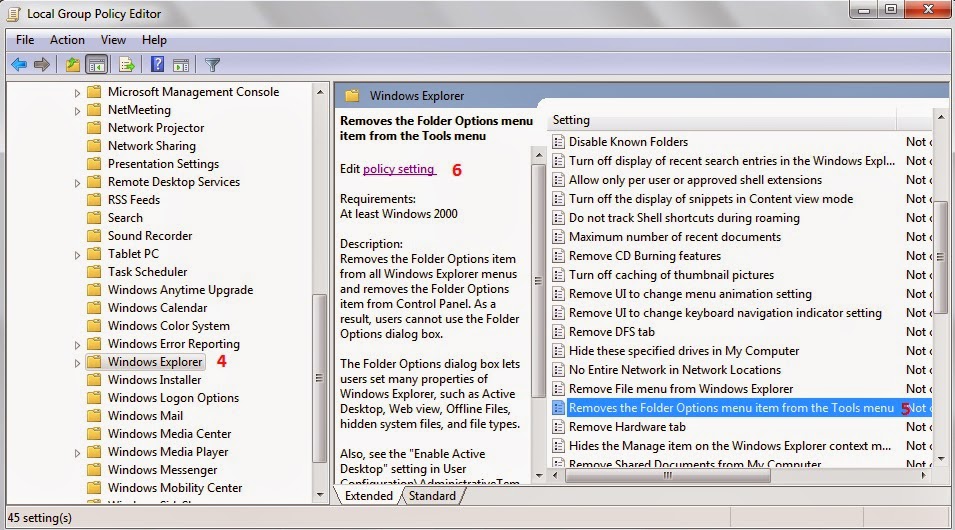Toggle Show/Hide Action Pane toolbar icon
Image resolution: width=955 pixels, height=530 pixels.
tap(181, 65)
